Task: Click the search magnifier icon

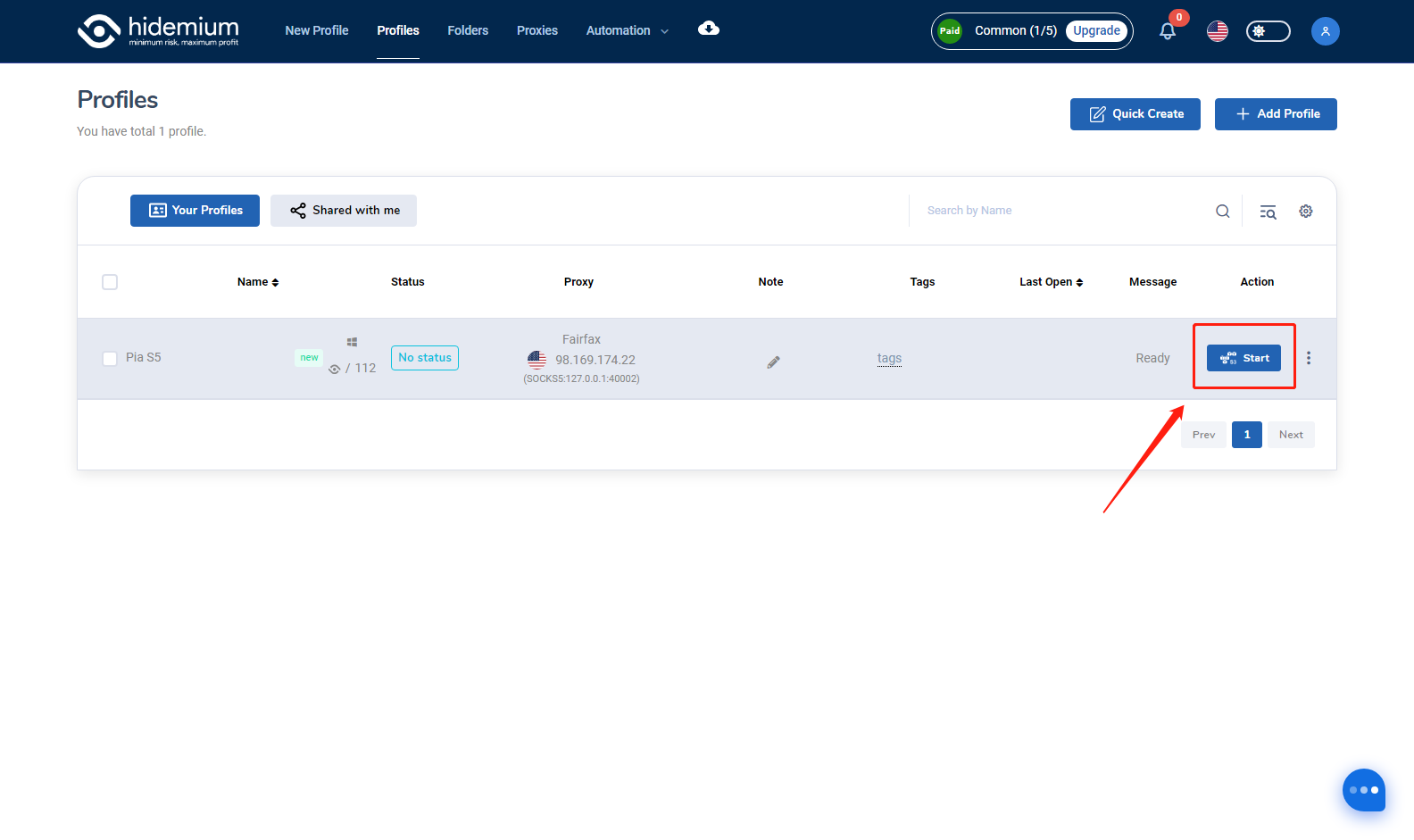Action: tap(1222, 212)
